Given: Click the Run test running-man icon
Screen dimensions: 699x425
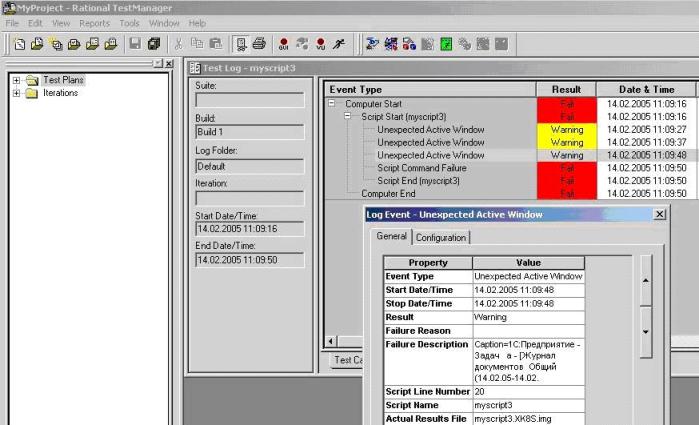Looking at the screenshot, I should point(339,44).
